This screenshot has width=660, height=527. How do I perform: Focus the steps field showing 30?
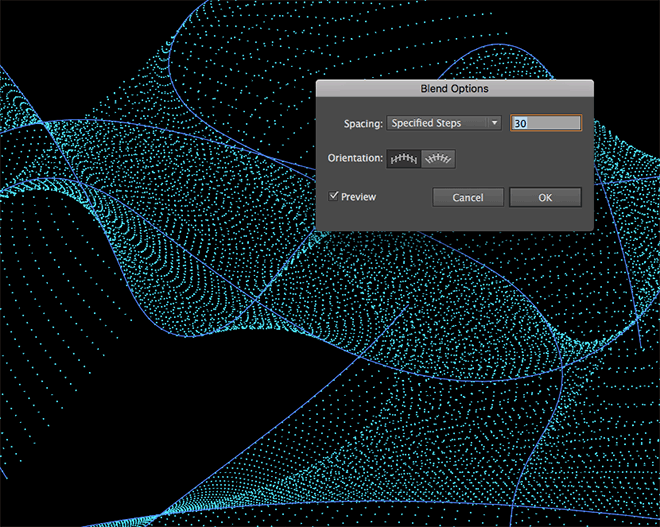(545, 123)
